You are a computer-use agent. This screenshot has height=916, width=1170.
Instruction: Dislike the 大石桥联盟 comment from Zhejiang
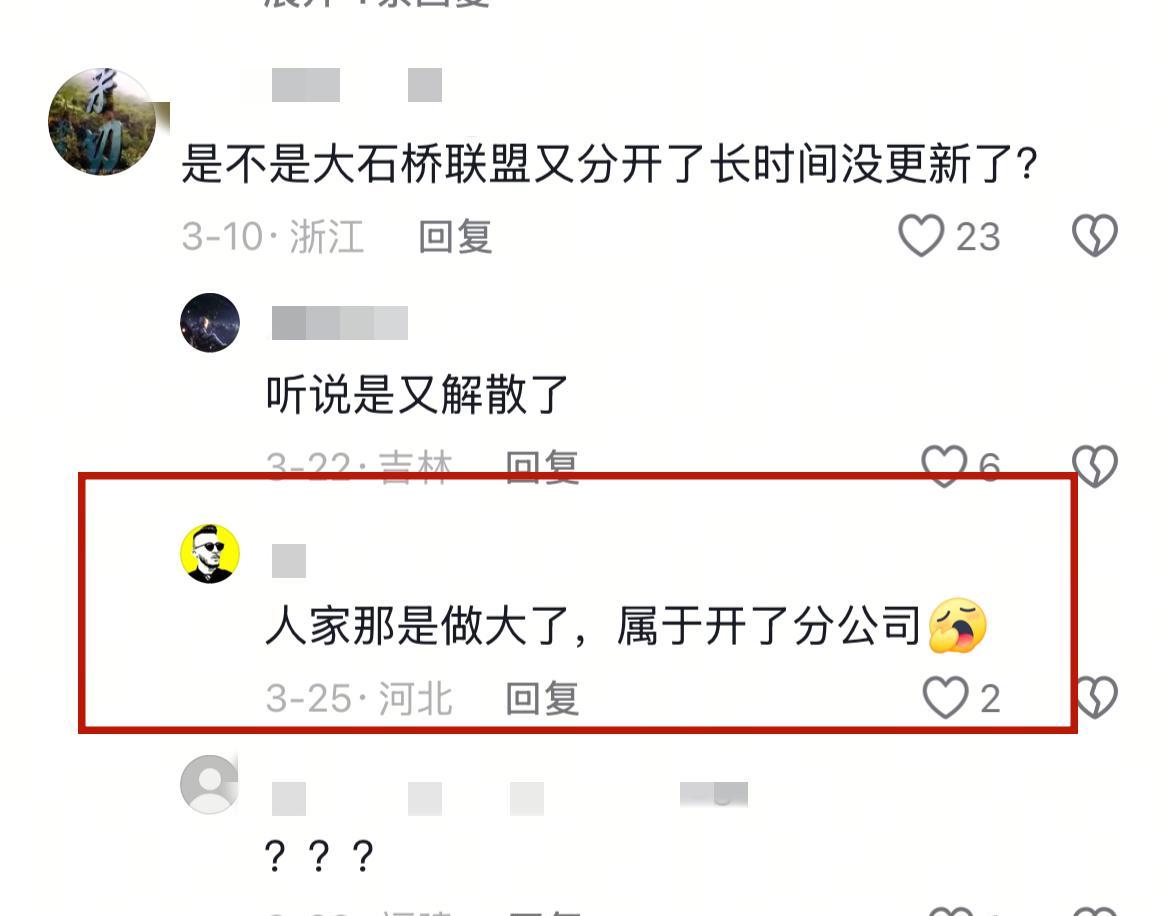coord(1095,236)
